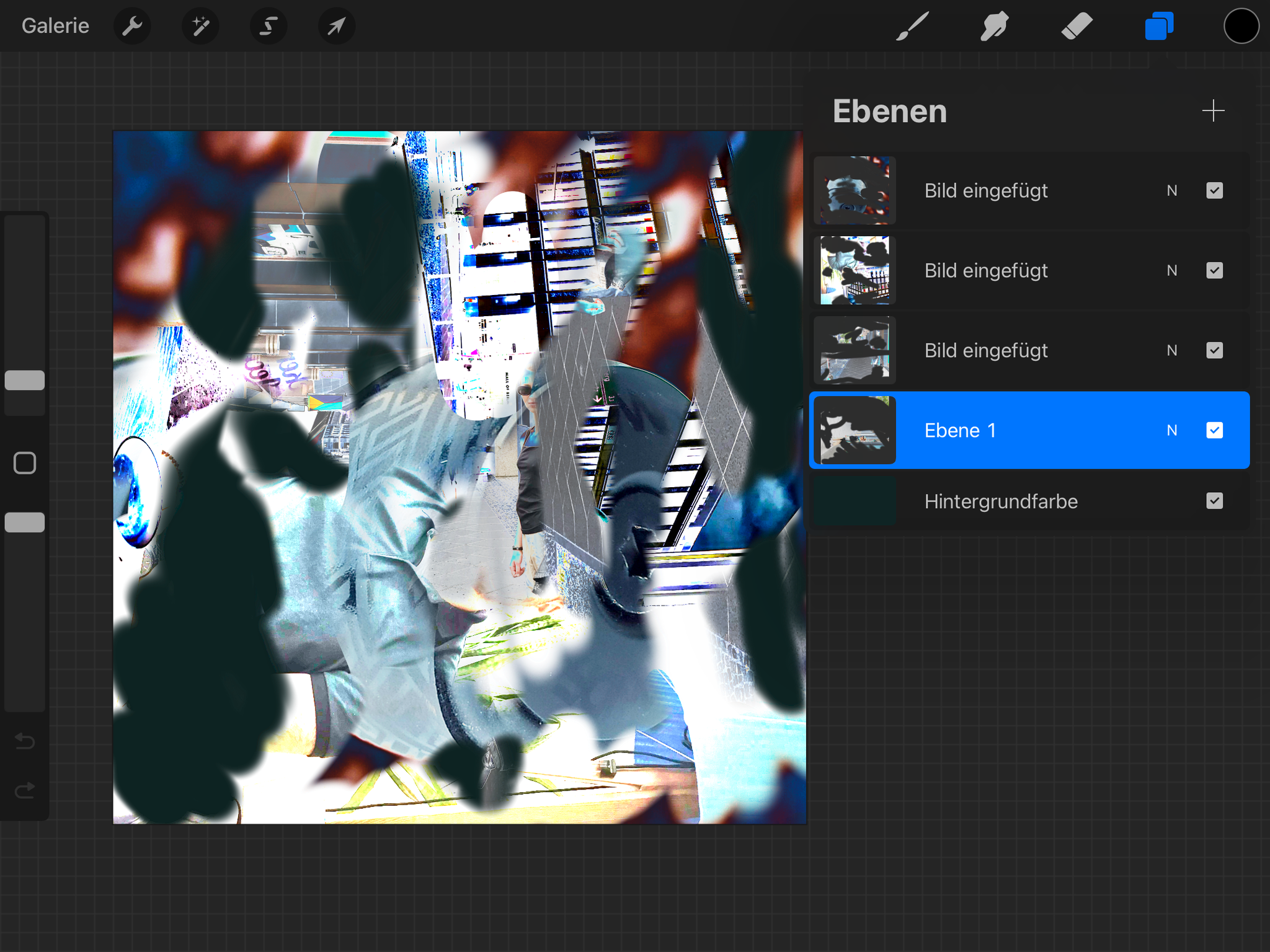Tap the second Bild eingefügt layer thumbnail
Screen dimensions: 1270x952
(855, 270)
